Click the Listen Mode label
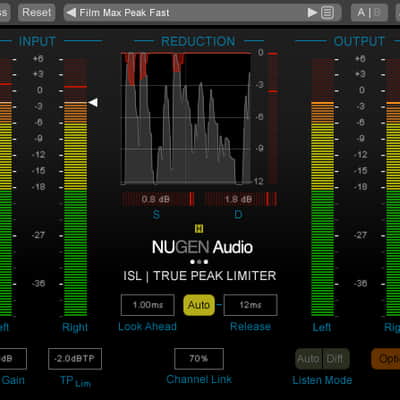Viewport: 400px width, 400px height. click(322, 380)
